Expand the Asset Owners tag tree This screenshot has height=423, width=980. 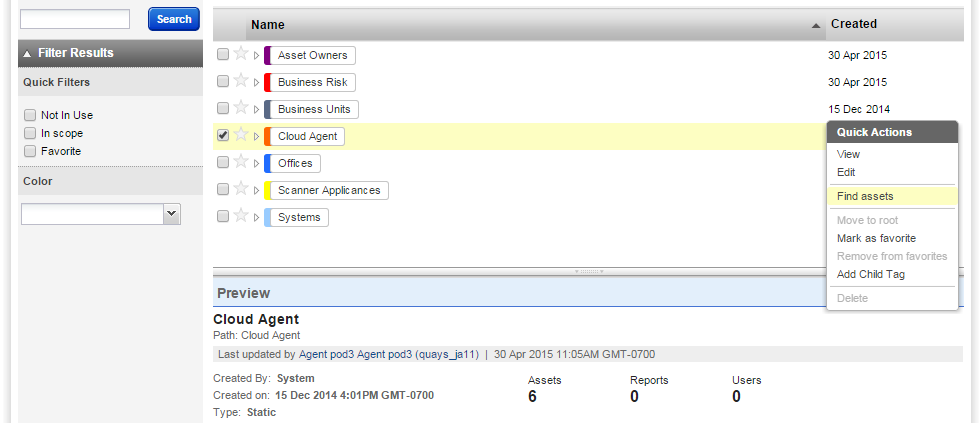[256, 56]
